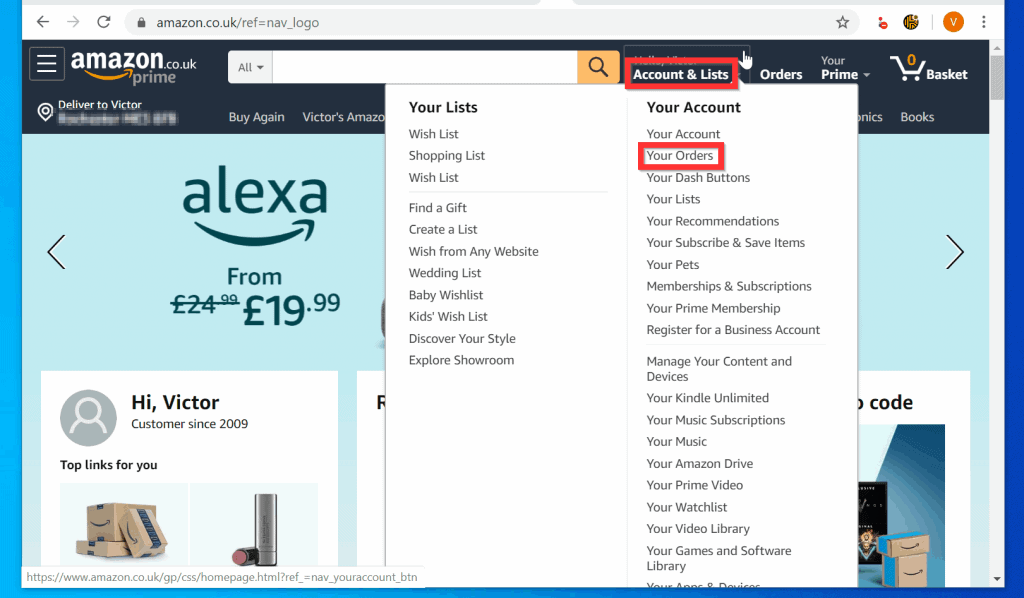The height and width of the screenshot is (598, 1024).
Task: Open Baby Wishlist
Action: click(446, 295)
